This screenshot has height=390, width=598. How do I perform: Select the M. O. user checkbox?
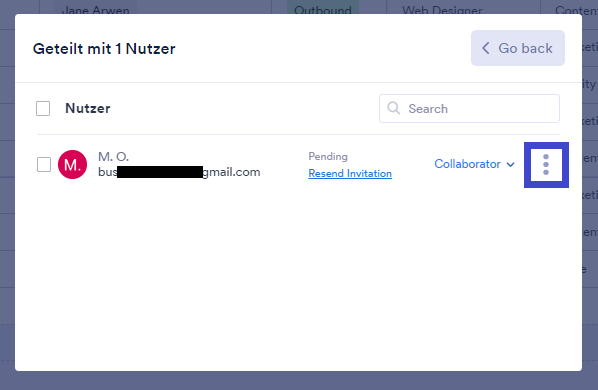(x=44, y=165)
